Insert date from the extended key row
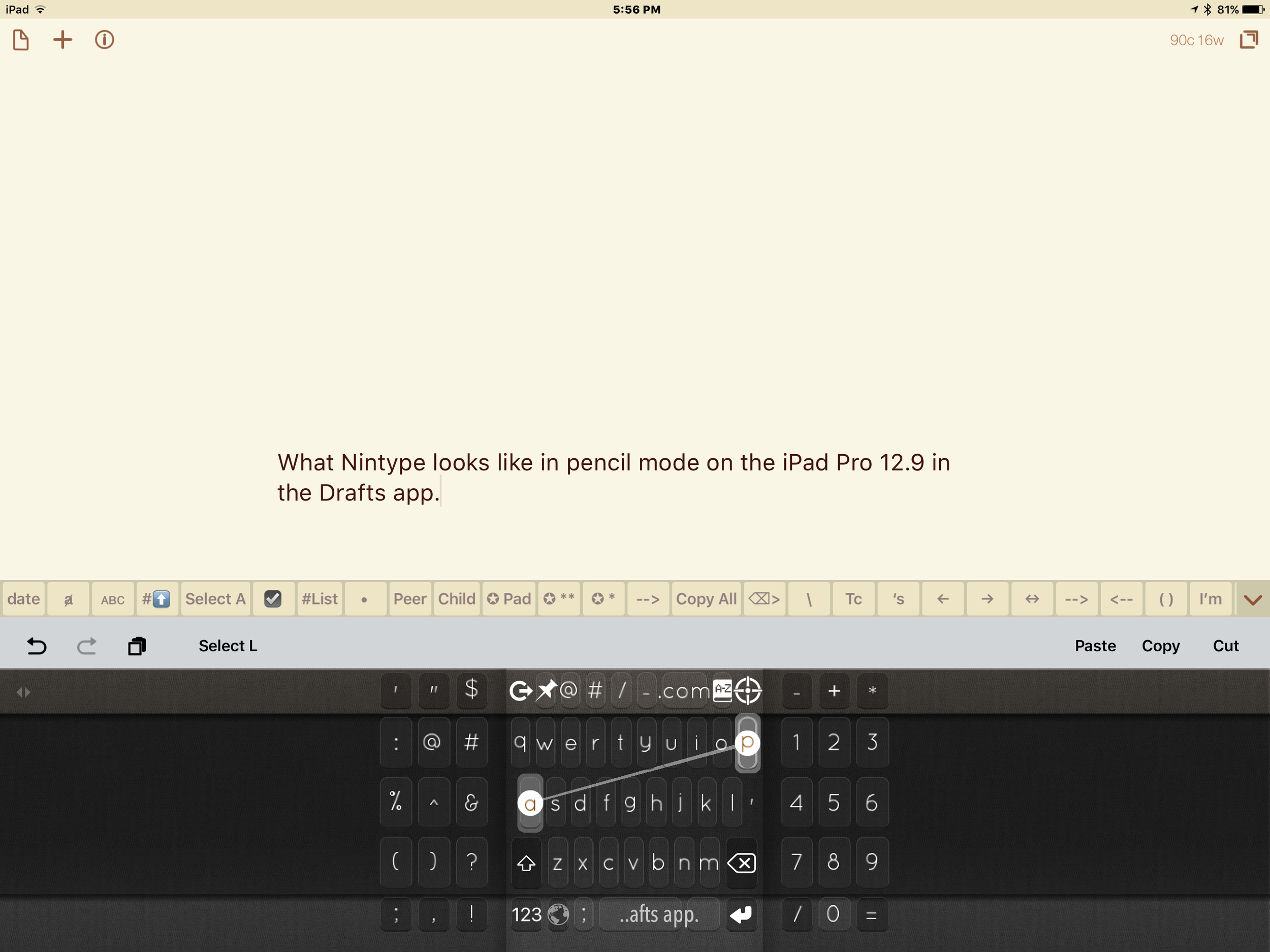This screenshot has height=952, width=1270. click(x=23, y=599)
